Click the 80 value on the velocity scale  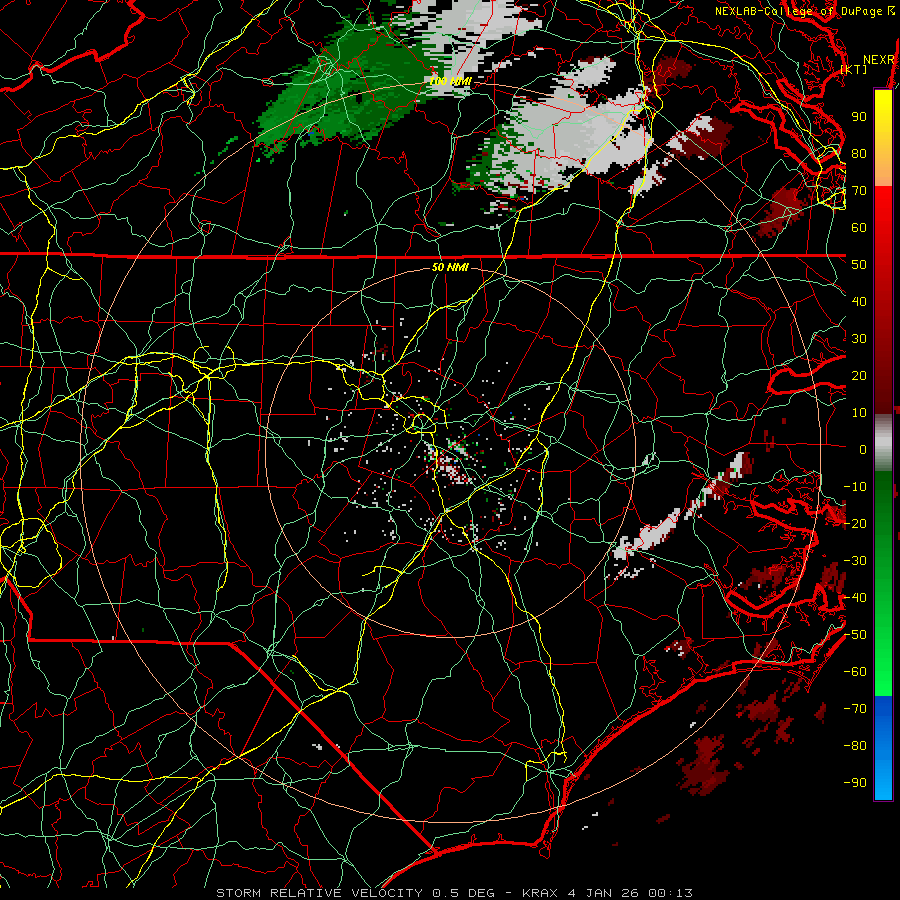tap(859, 154)
